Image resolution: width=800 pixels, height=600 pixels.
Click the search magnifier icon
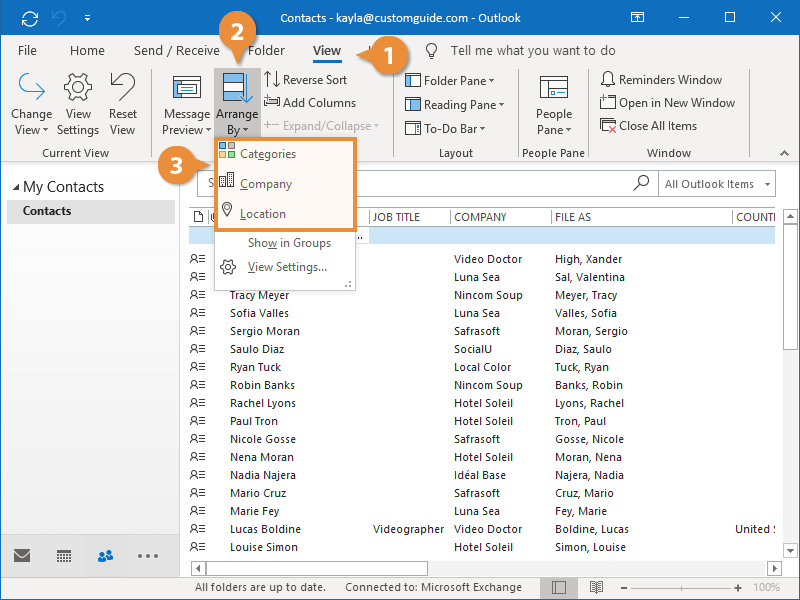point(641,183)
